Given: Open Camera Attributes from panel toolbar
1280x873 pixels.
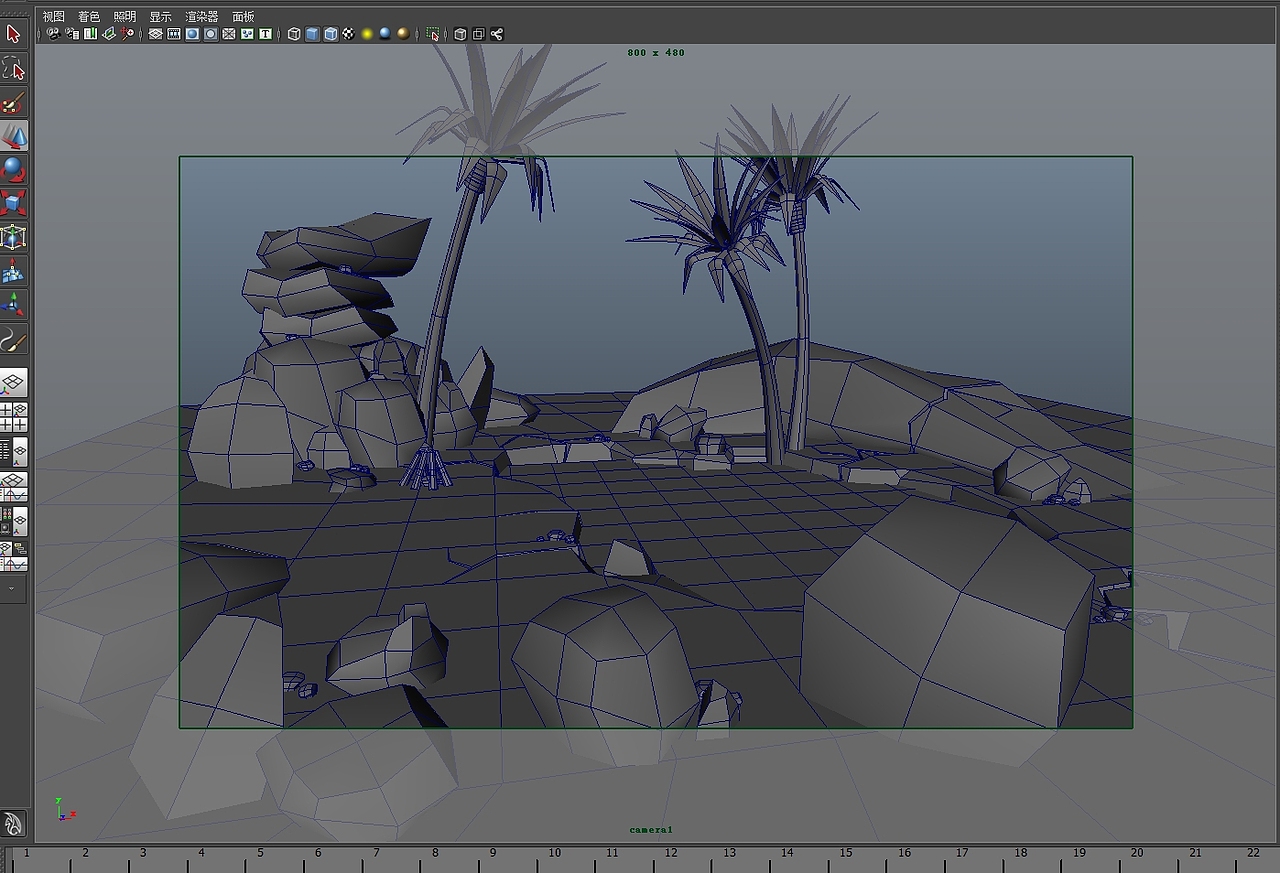Looking at the screenshot, I should [73, 34].
